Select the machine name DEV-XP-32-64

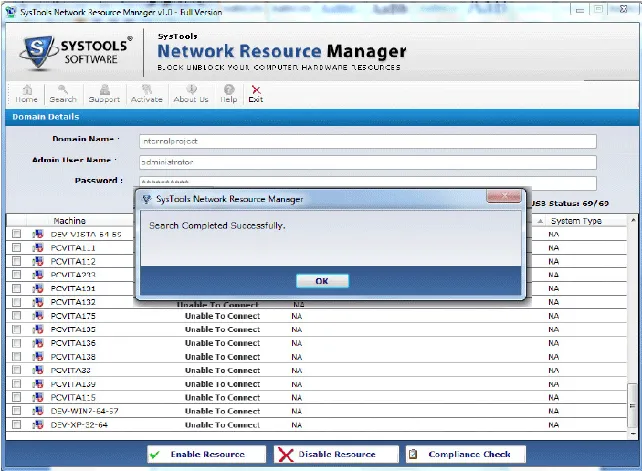(79, 425)
